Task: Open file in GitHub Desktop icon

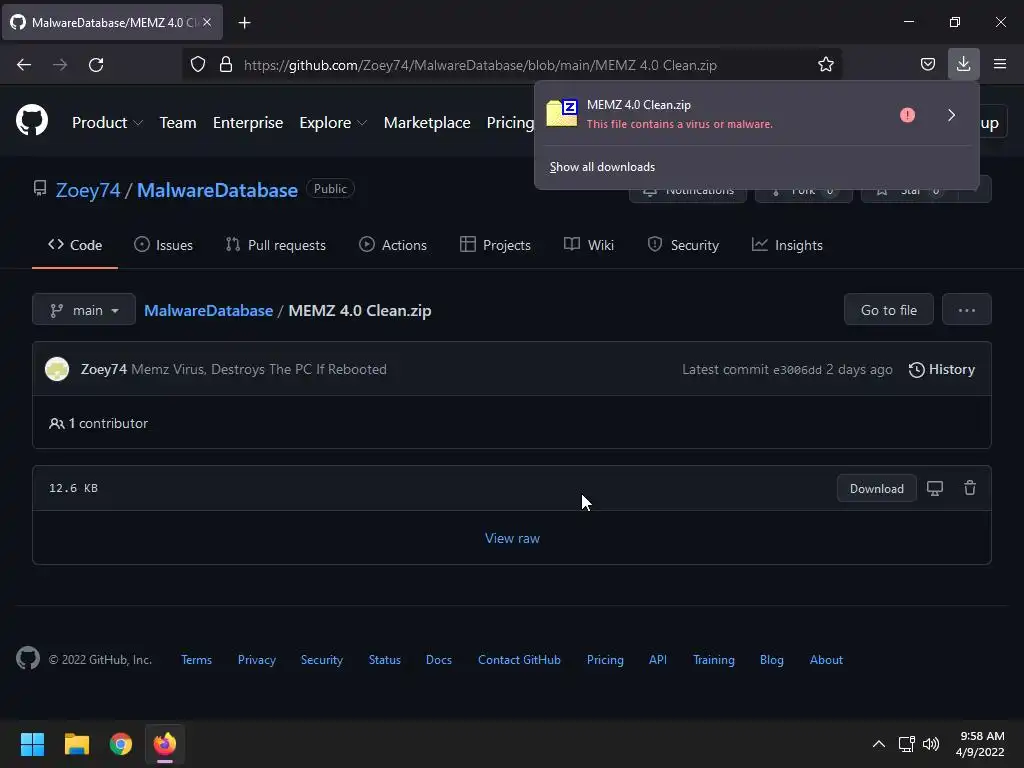Action: (x=935, y=488)
